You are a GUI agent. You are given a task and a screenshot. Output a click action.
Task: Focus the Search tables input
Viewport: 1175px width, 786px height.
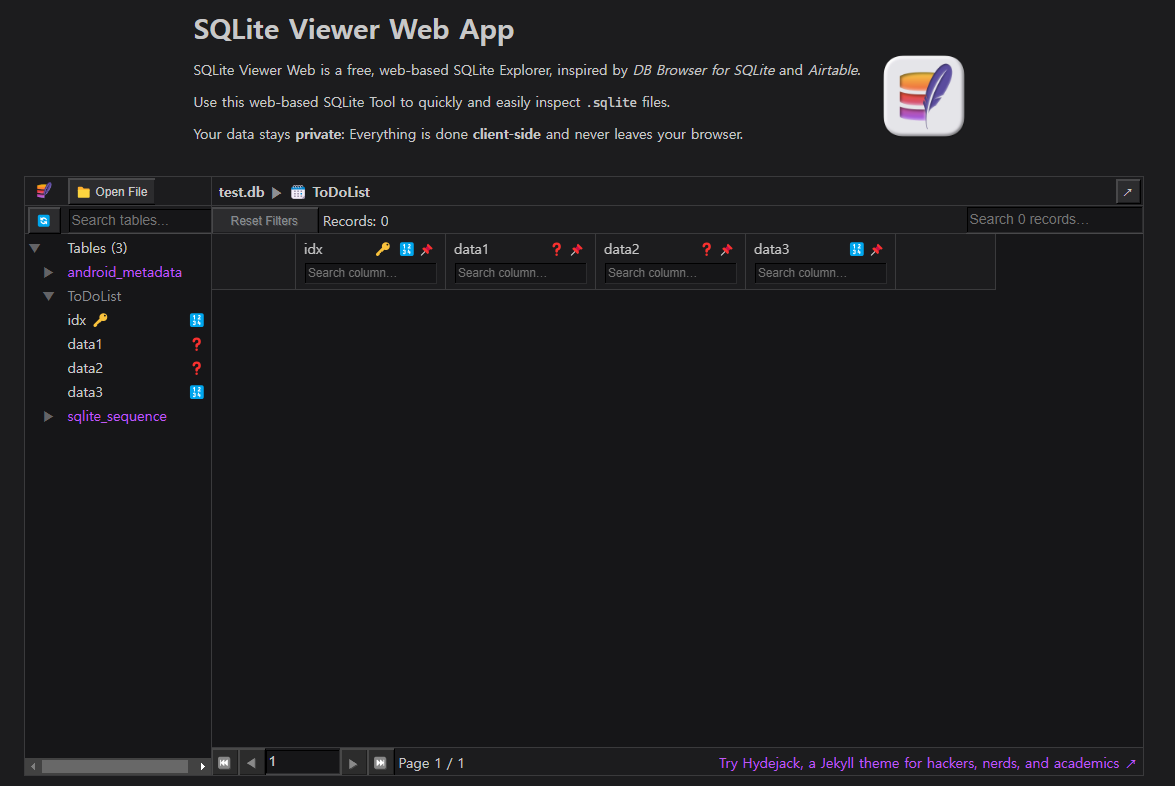[x=139, y=220]
